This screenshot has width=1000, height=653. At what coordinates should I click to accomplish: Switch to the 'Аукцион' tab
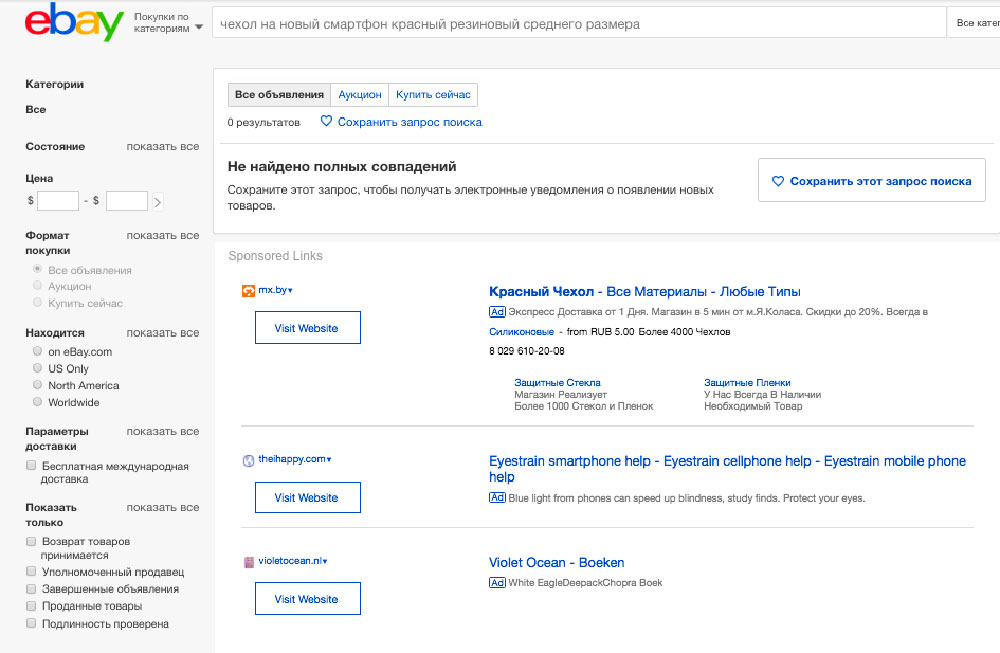360,95
